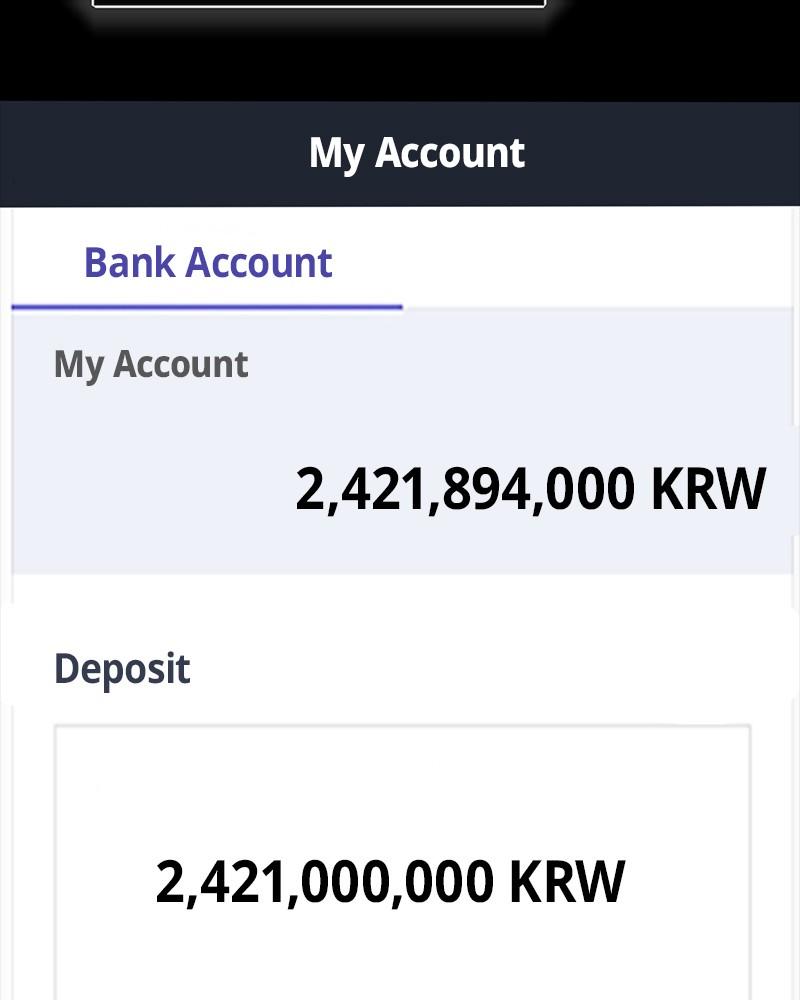
Task: Click dark header left of My Account title
Action: (x=150, y=153)
